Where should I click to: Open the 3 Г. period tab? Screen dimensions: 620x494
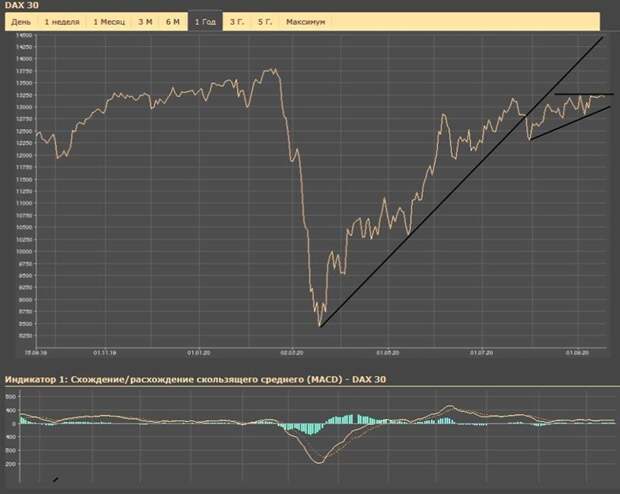(x=237, y=22)
